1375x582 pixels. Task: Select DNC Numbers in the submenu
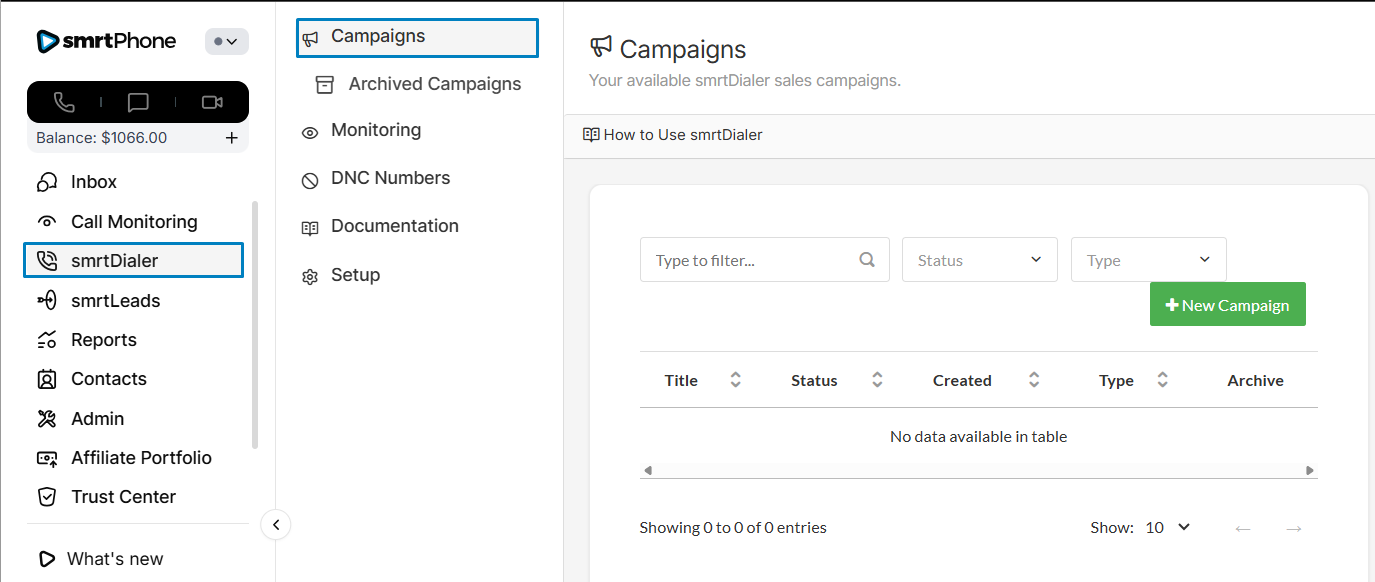point(390,178)
